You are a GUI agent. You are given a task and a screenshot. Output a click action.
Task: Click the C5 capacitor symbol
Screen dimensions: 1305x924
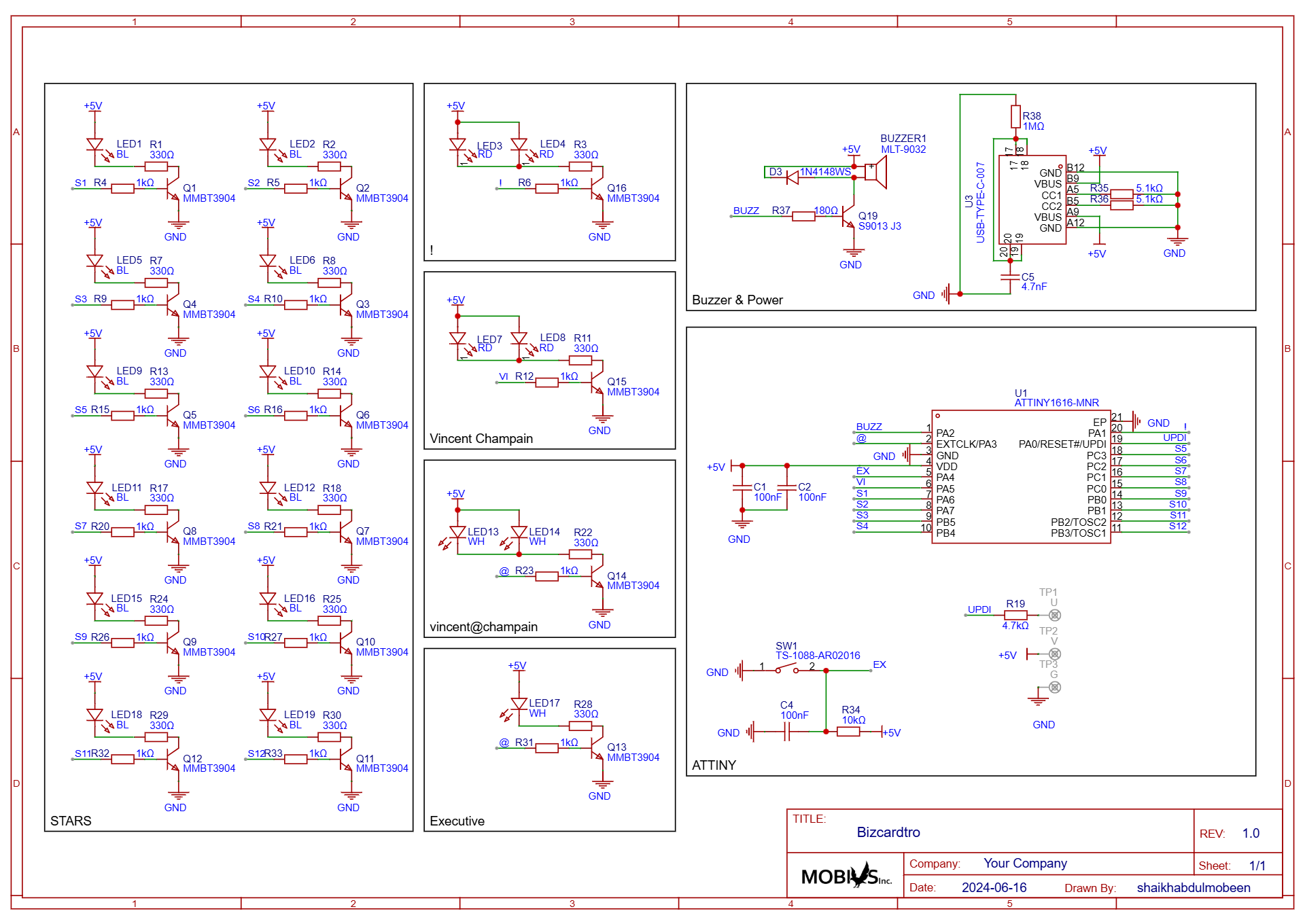coord(1011,277)
